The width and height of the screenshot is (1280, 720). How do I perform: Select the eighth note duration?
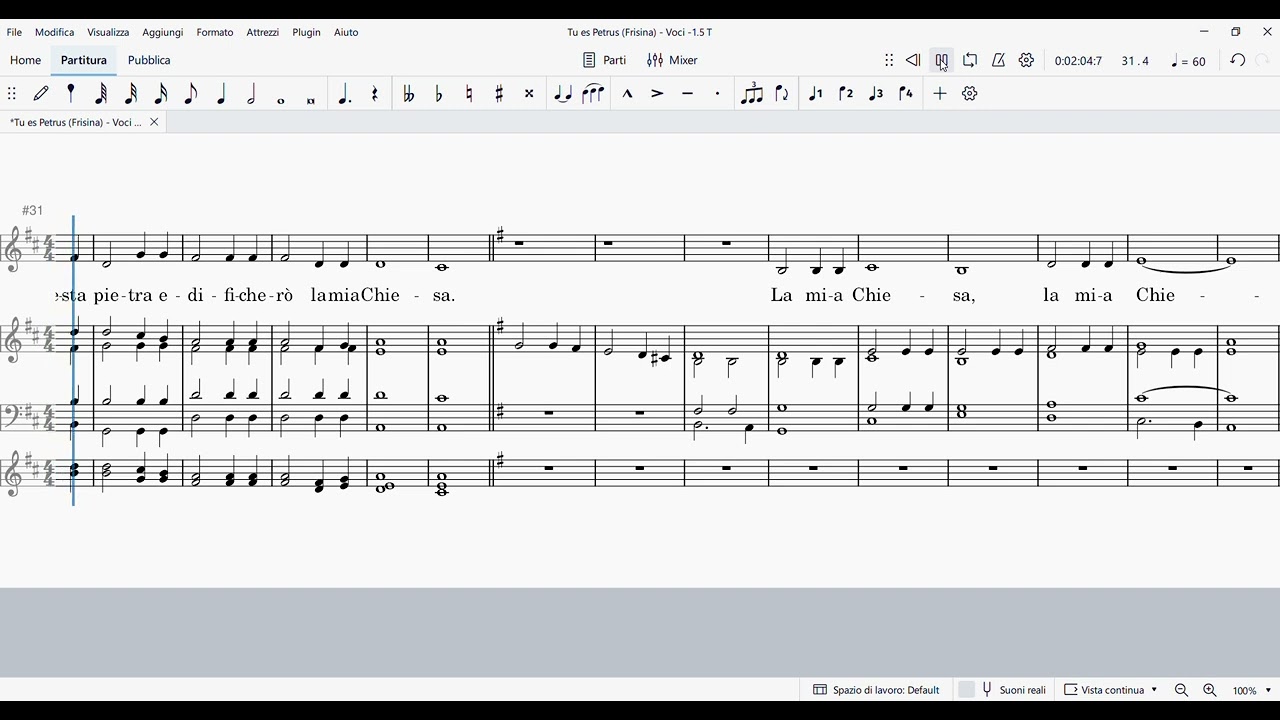click(x=191, y=94)
